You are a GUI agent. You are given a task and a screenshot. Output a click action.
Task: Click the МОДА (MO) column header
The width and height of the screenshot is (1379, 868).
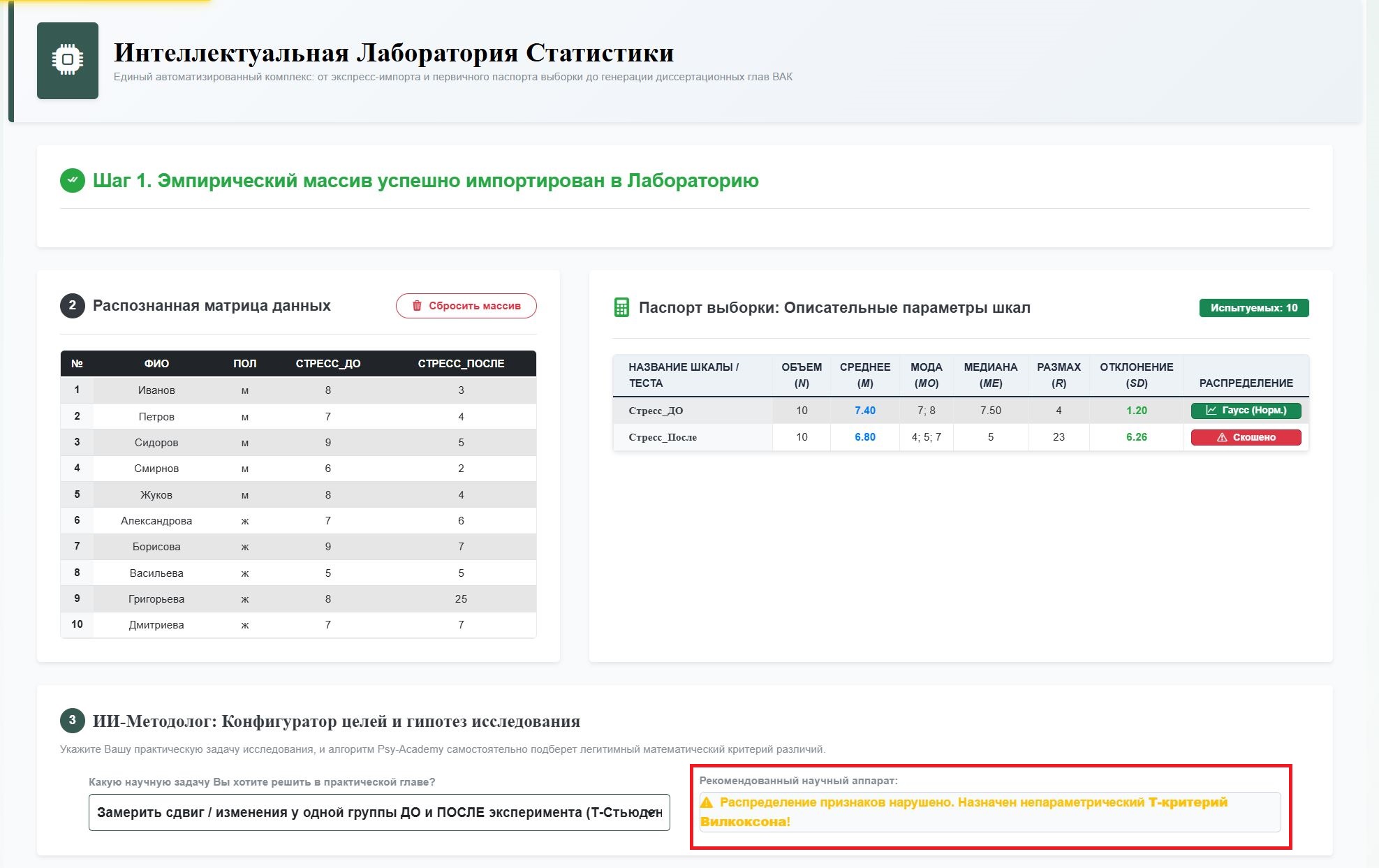(927, 375)
